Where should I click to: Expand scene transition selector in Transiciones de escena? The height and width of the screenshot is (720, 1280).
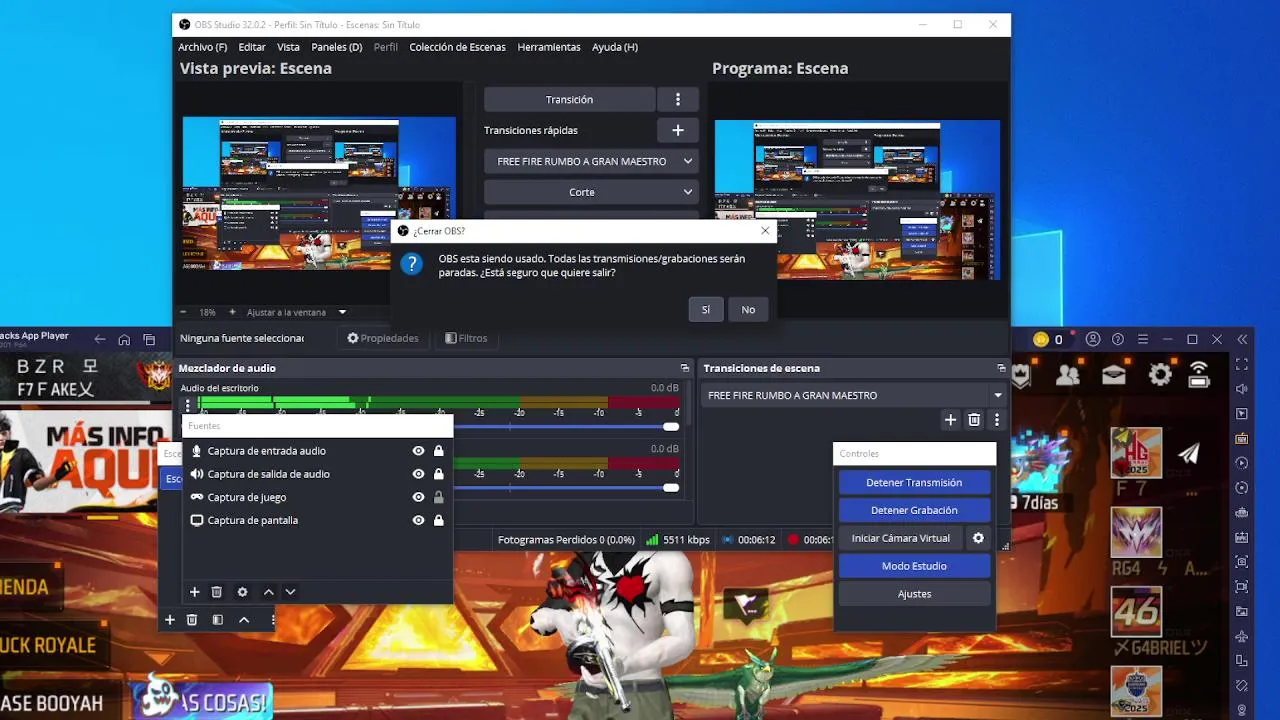[853, 395]
